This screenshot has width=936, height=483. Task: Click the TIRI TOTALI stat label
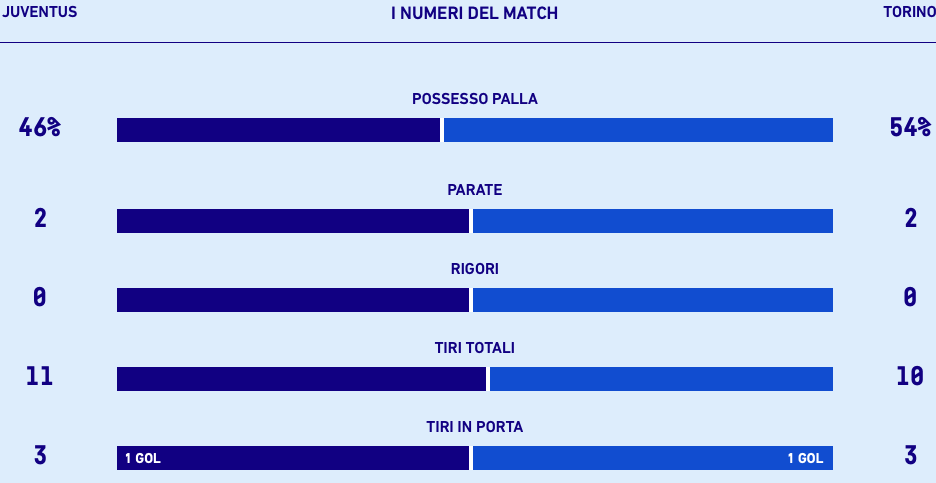coord(475,348)
